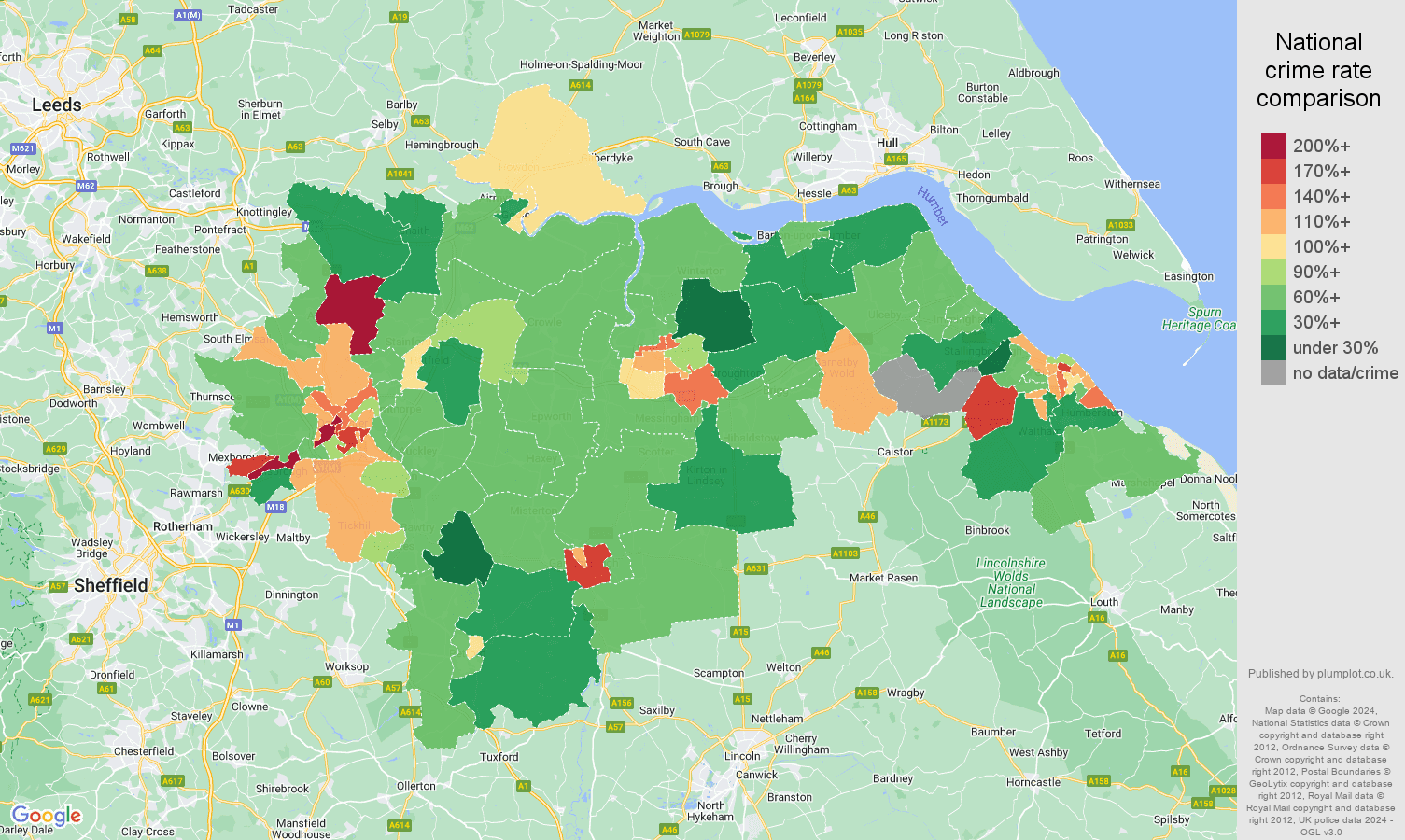Viewport: 1405px width, 840px height.
Task: Click the Spurn Heritage Coast label
Action: click(x=1200, y=319)
